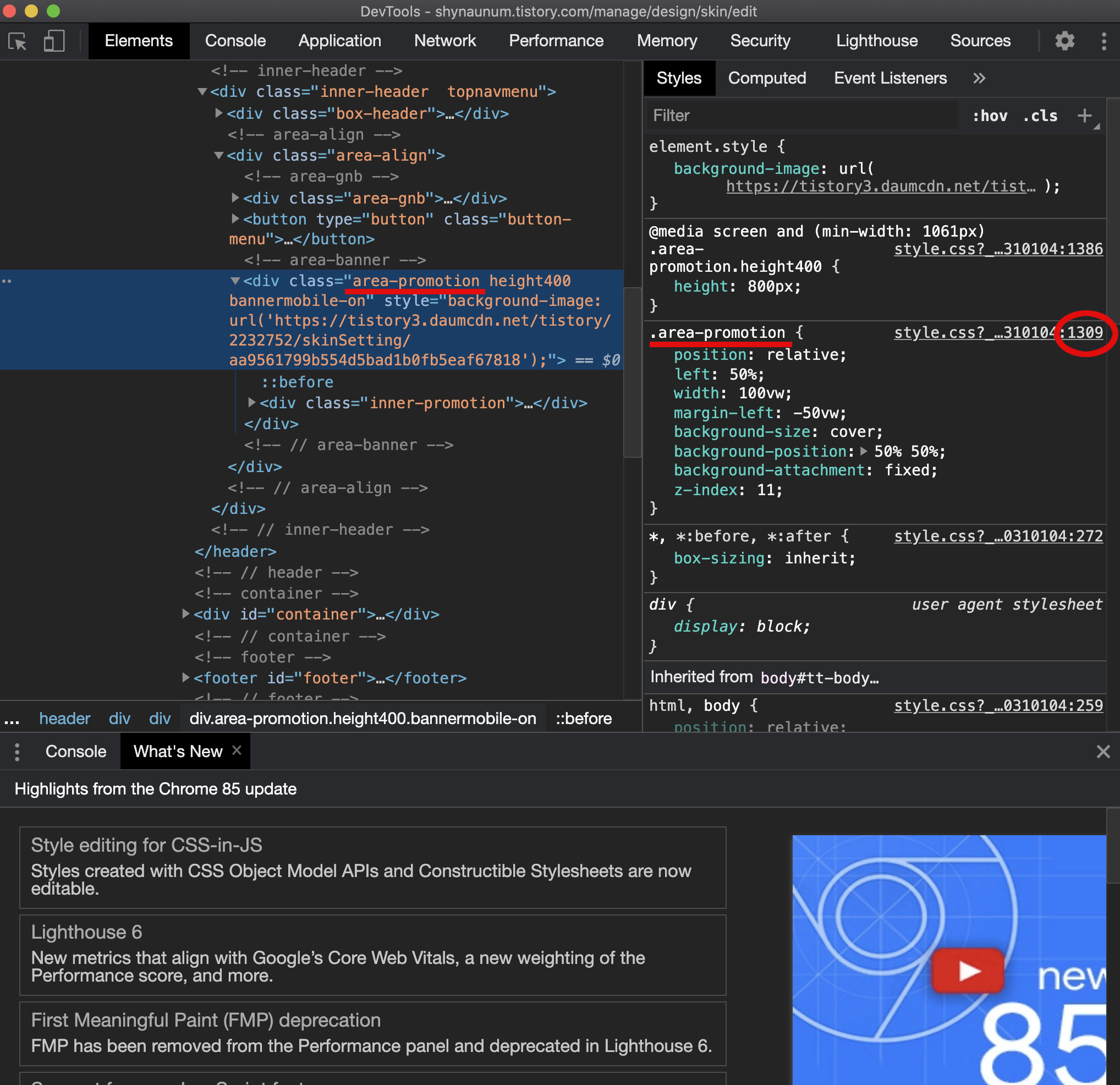The height and width of the screenshot is (1085, 1120).
Task: Play the Chrome 85 video thumbnail
Action: point(968,970)
